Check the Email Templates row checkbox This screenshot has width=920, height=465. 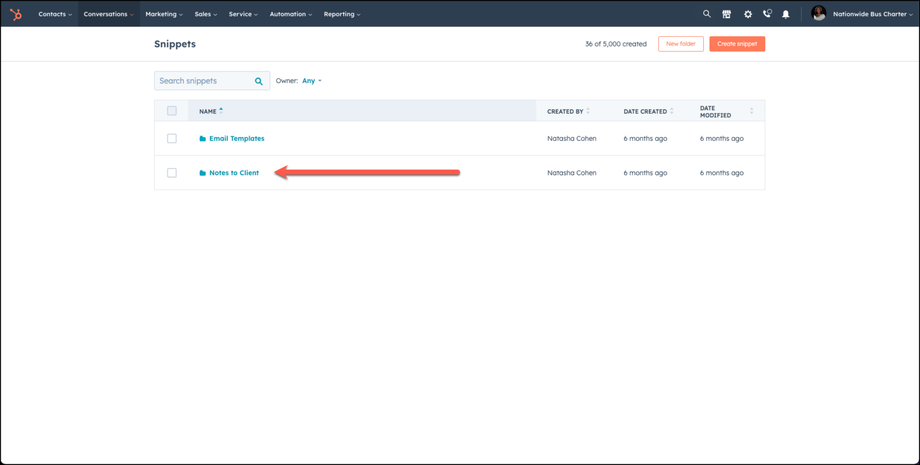click(x=172, y=139)
